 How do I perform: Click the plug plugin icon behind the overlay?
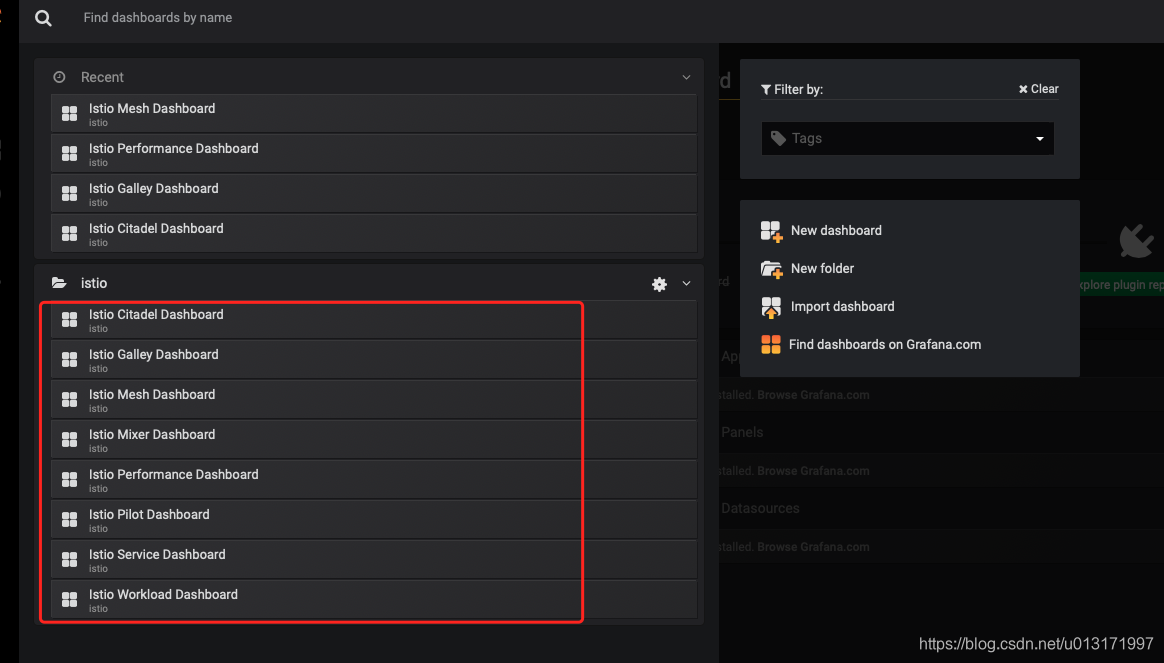coord(1136,241)
